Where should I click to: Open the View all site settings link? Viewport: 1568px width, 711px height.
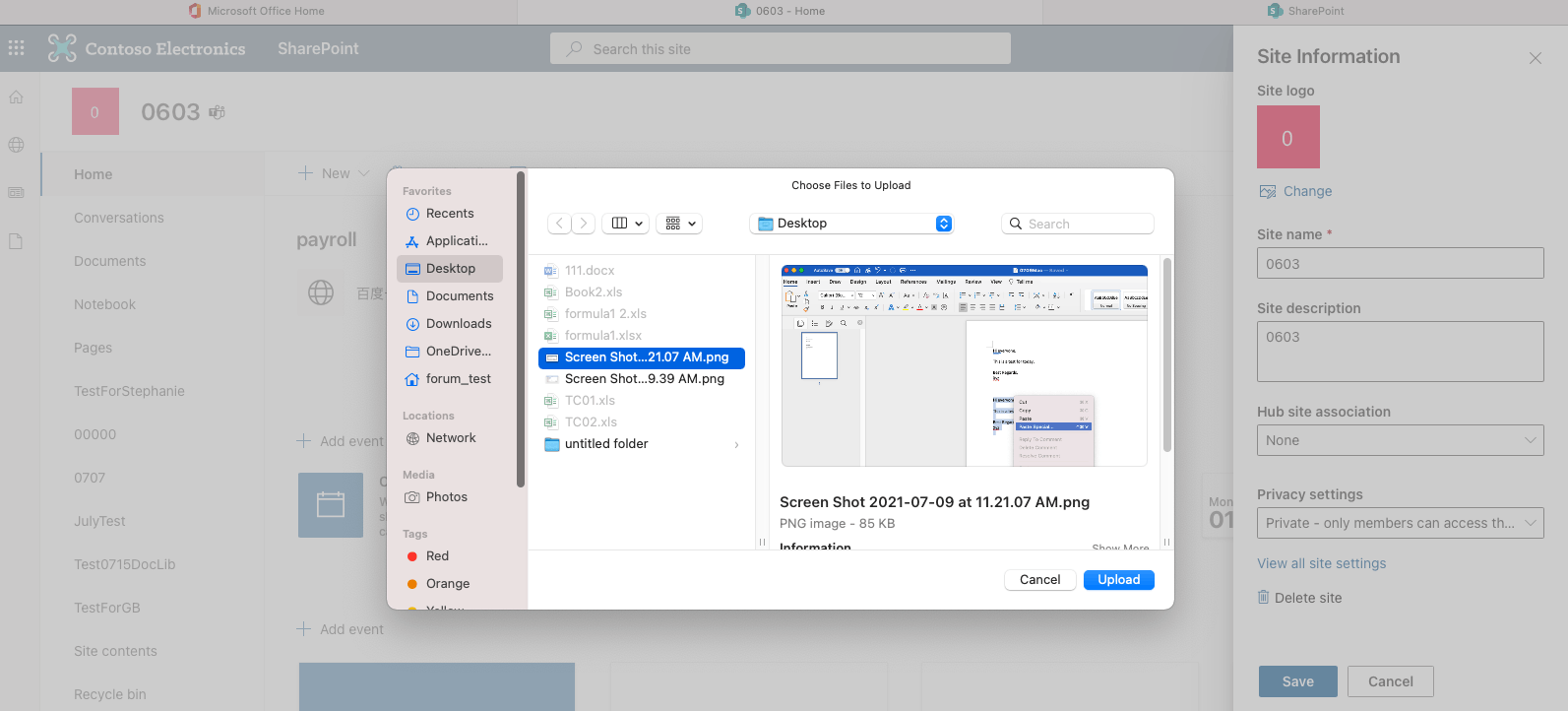(1321, 563)
